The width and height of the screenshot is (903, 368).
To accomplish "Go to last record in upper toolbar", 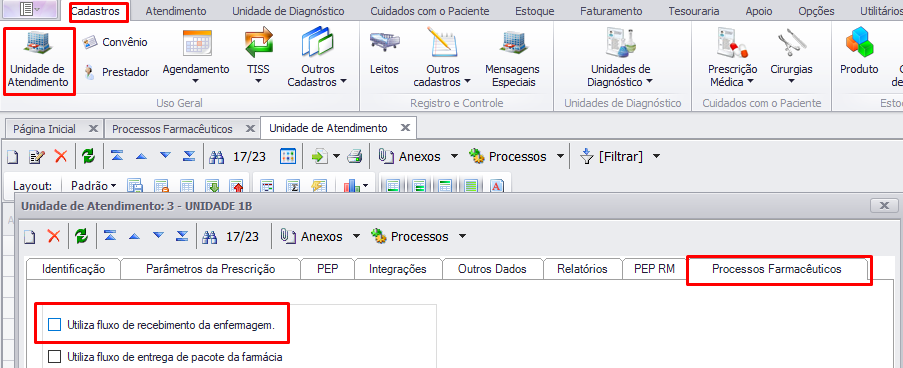I will point(189,156).
